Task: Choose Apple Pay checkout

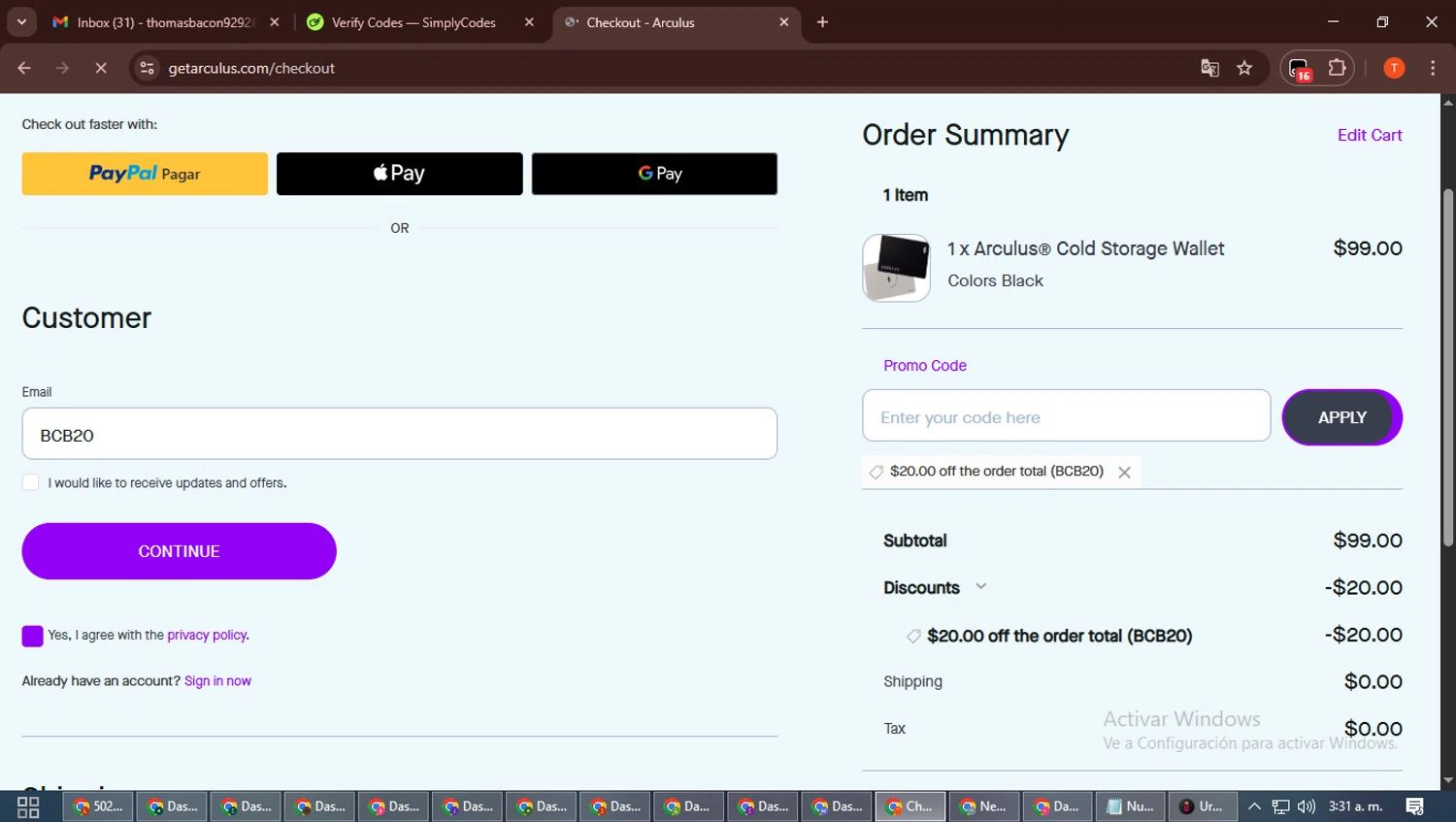Action: [399, 174]
